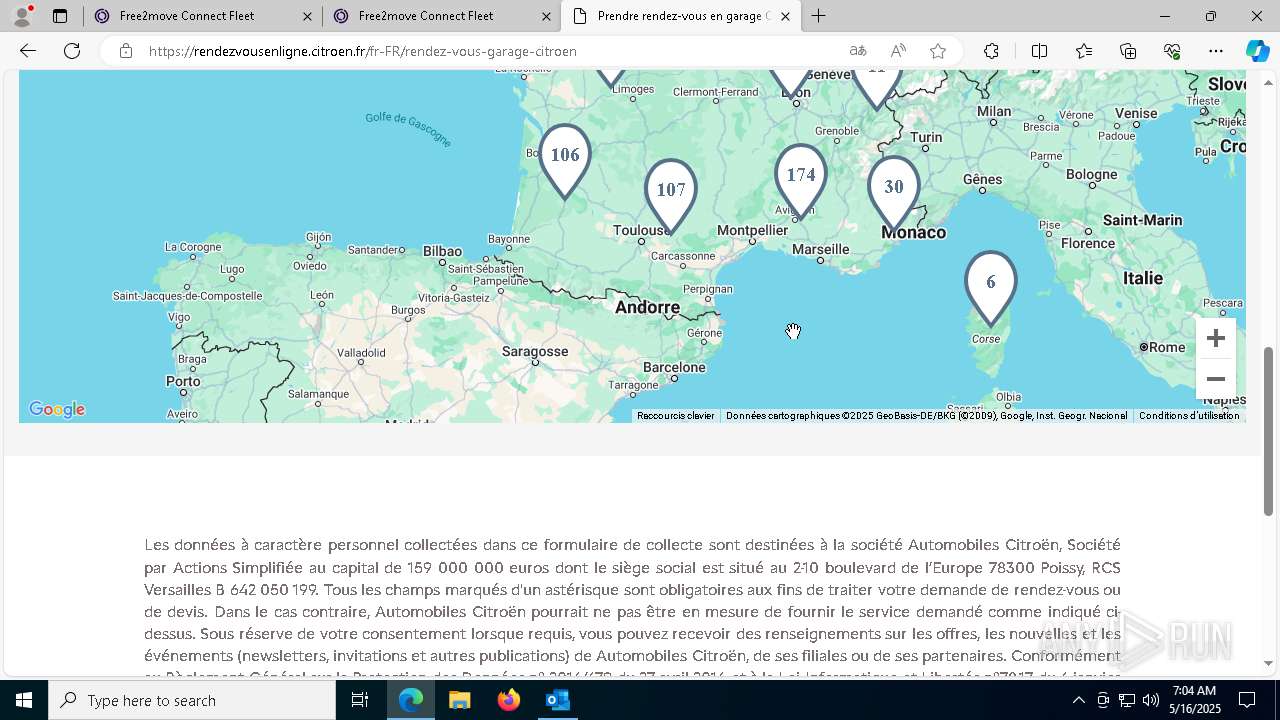Click the address bar URL
Screen dimensions: 1280x720
(363, 51)
